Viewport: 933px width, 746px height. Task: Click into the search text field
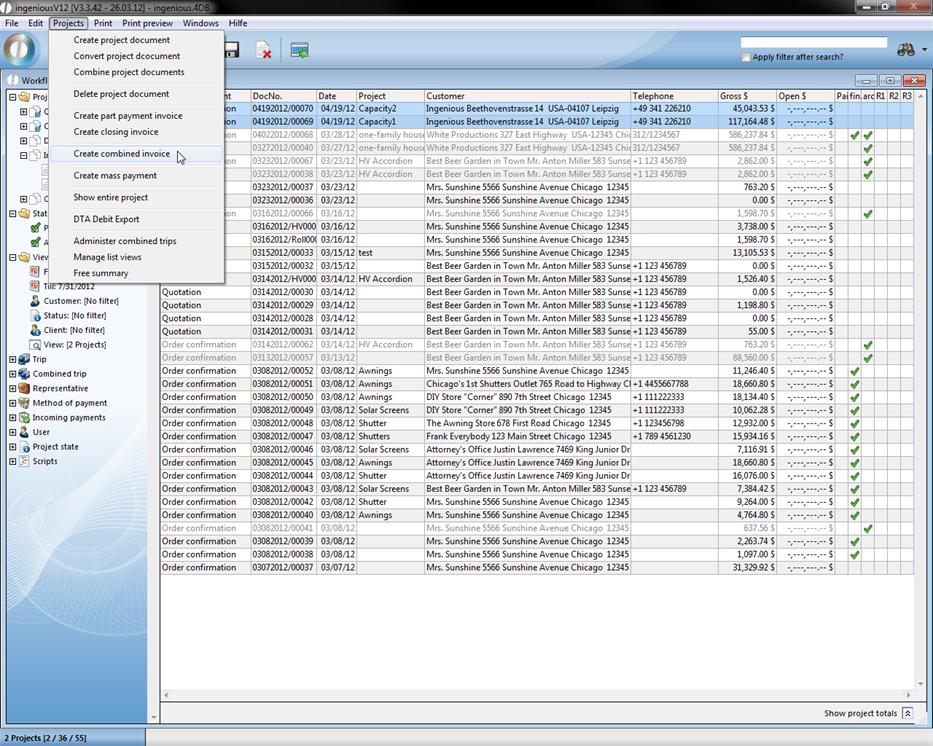pos(813,43)
